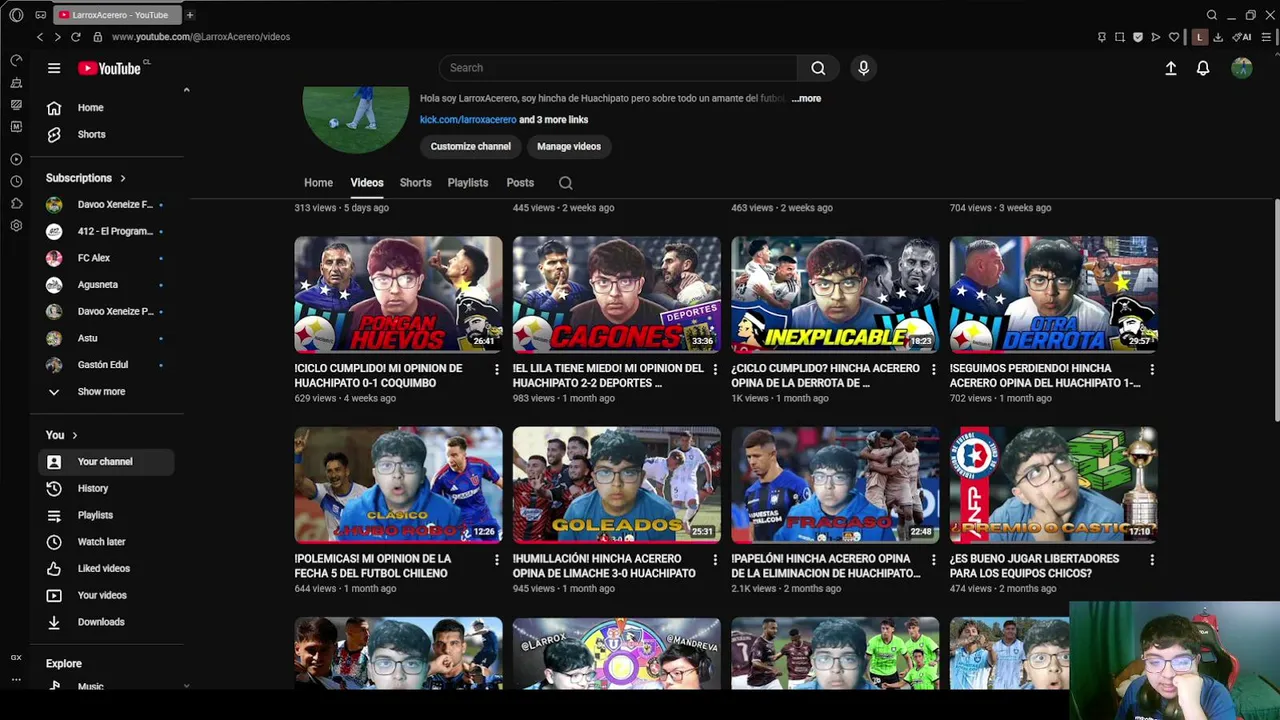Expand the You section chevron
This screenshot has height=720, width=1280.
(x=74, y=435)
